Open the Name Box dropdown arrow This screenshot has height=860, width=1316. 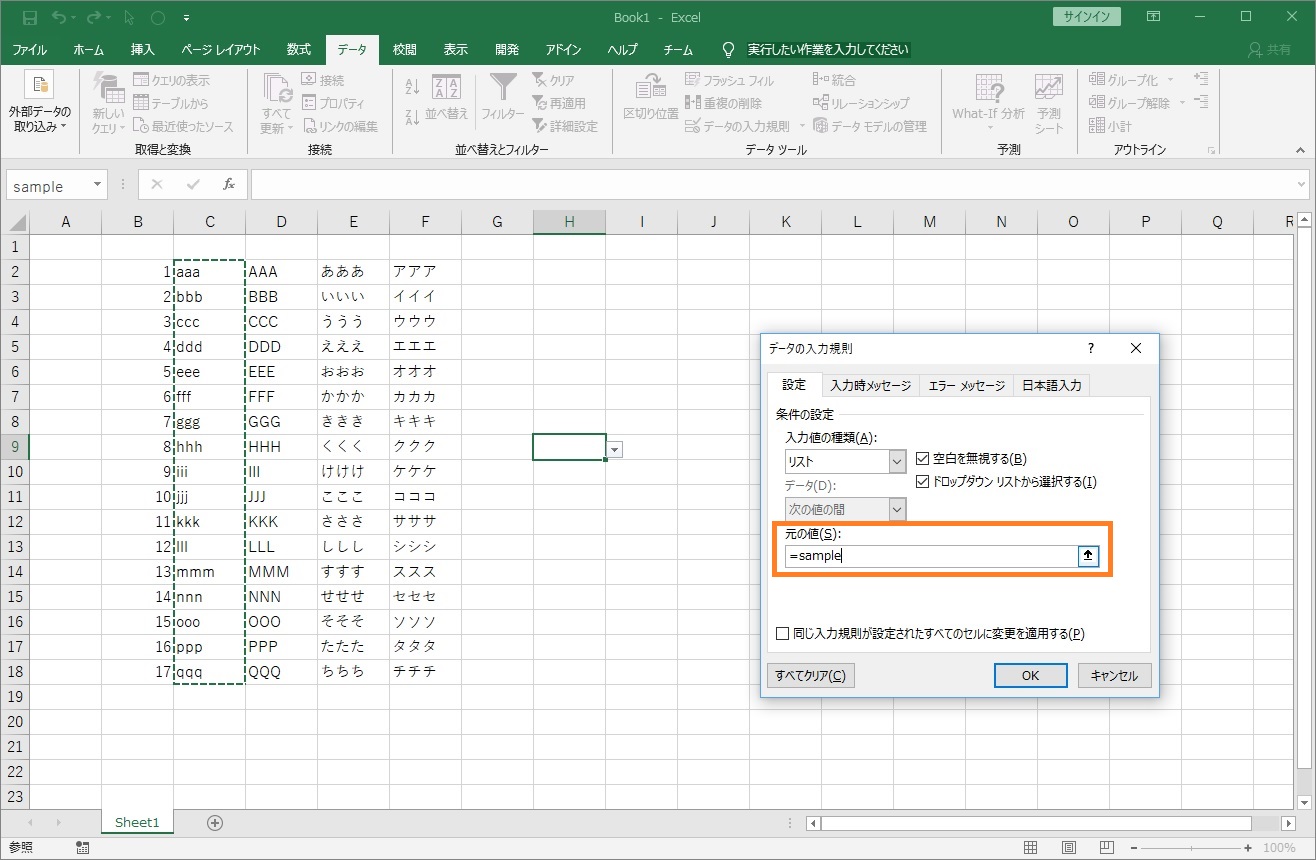point(97,185)
